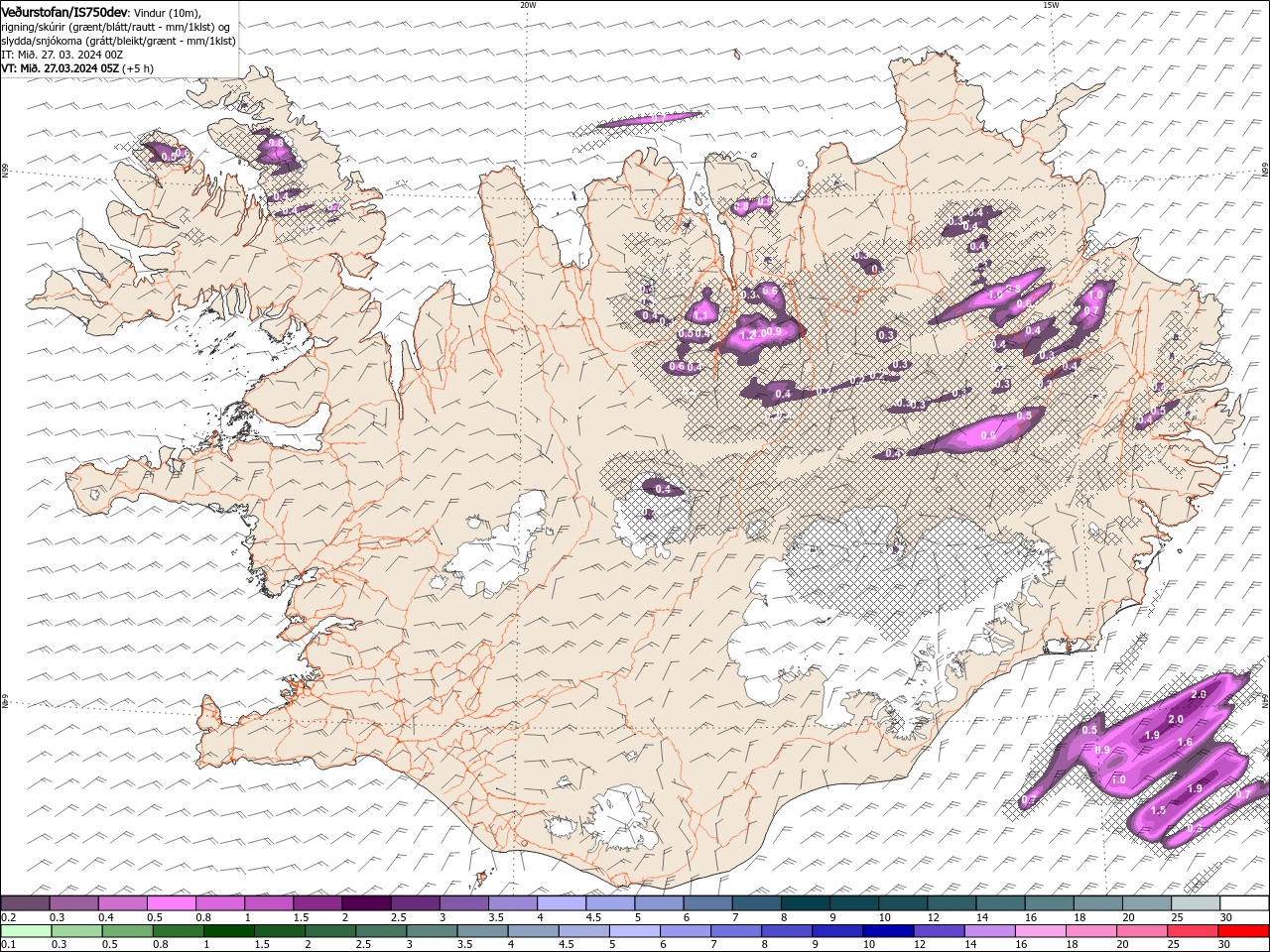Screen dimensions: 1270x952
Task: Click the 'VT: Mið. 27.03.2024 05Z (+5 h)' line
Action: click(x=77, y=68)
